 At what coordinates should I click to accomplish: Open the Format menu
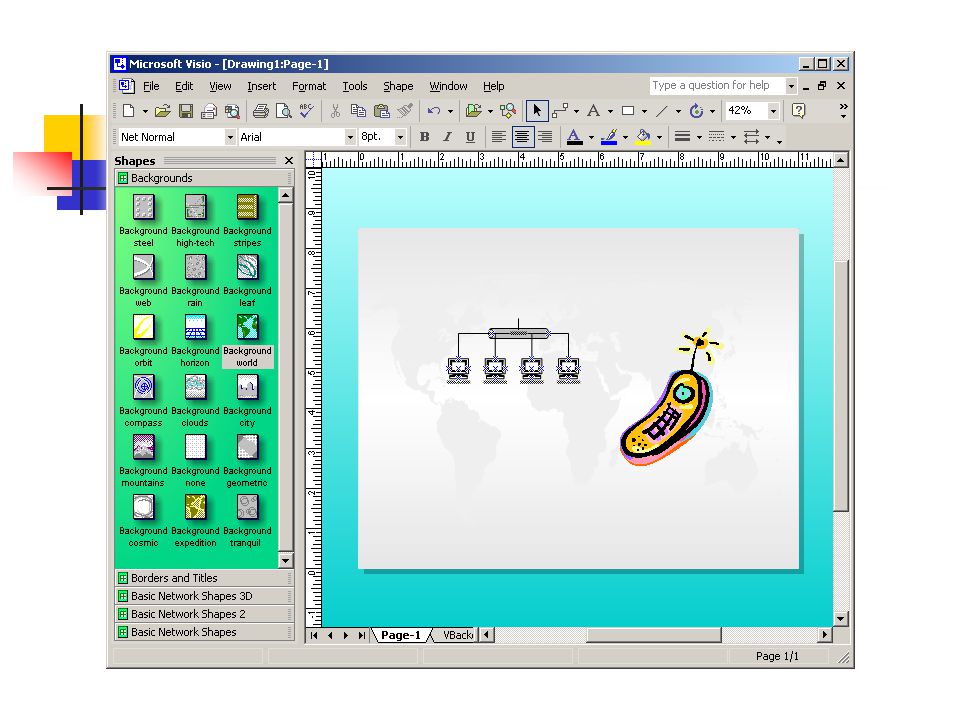[309, 86]
